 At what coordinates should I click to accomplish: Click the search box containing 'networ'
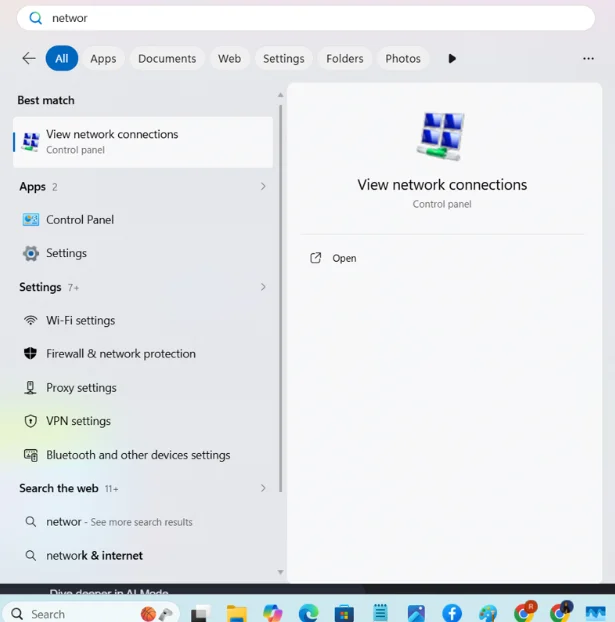306,18
